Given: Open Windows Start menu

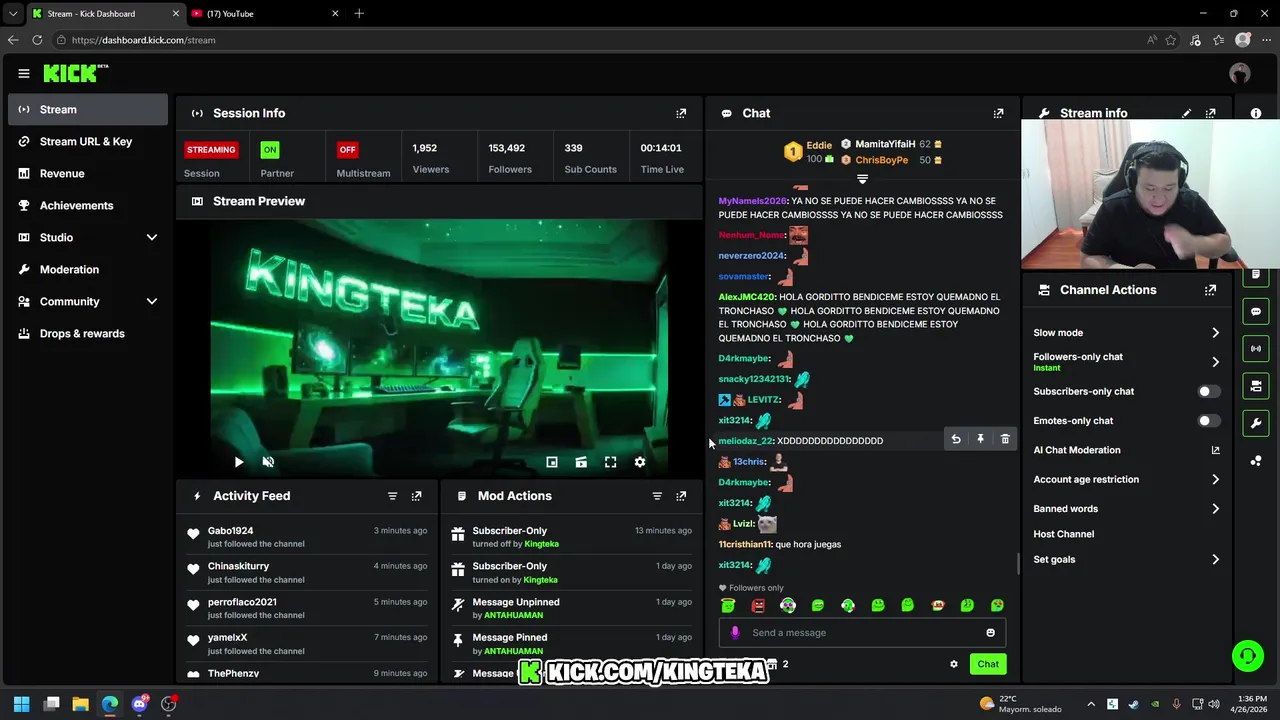Looking at the screenshot, I should point(21,704).
